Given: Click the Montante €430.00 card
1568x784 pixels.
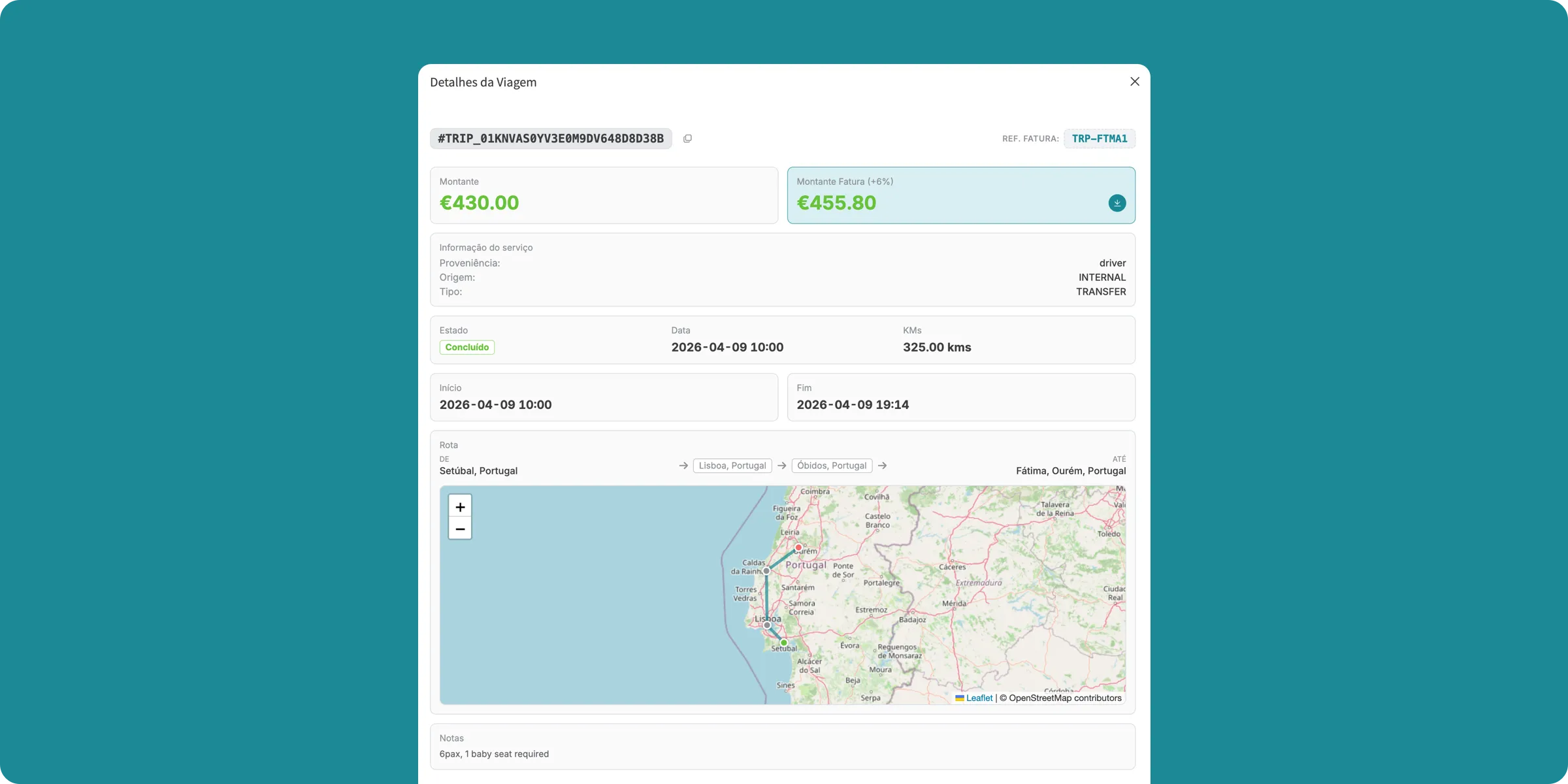Looking at the screenshot, I should tap(604, 195).
